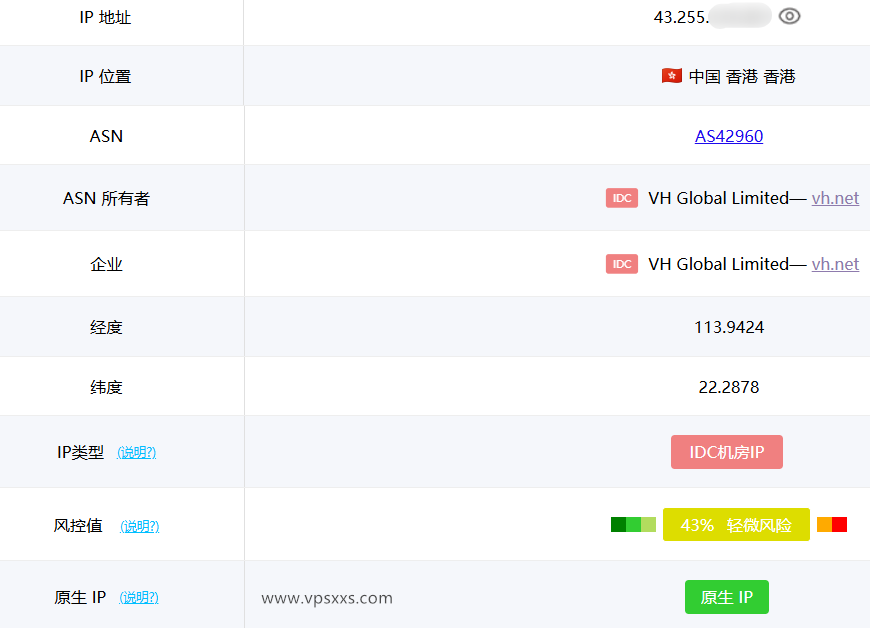Click the 中国 香港 香港 location text
The image size is (870, 628).
(740, 75)
